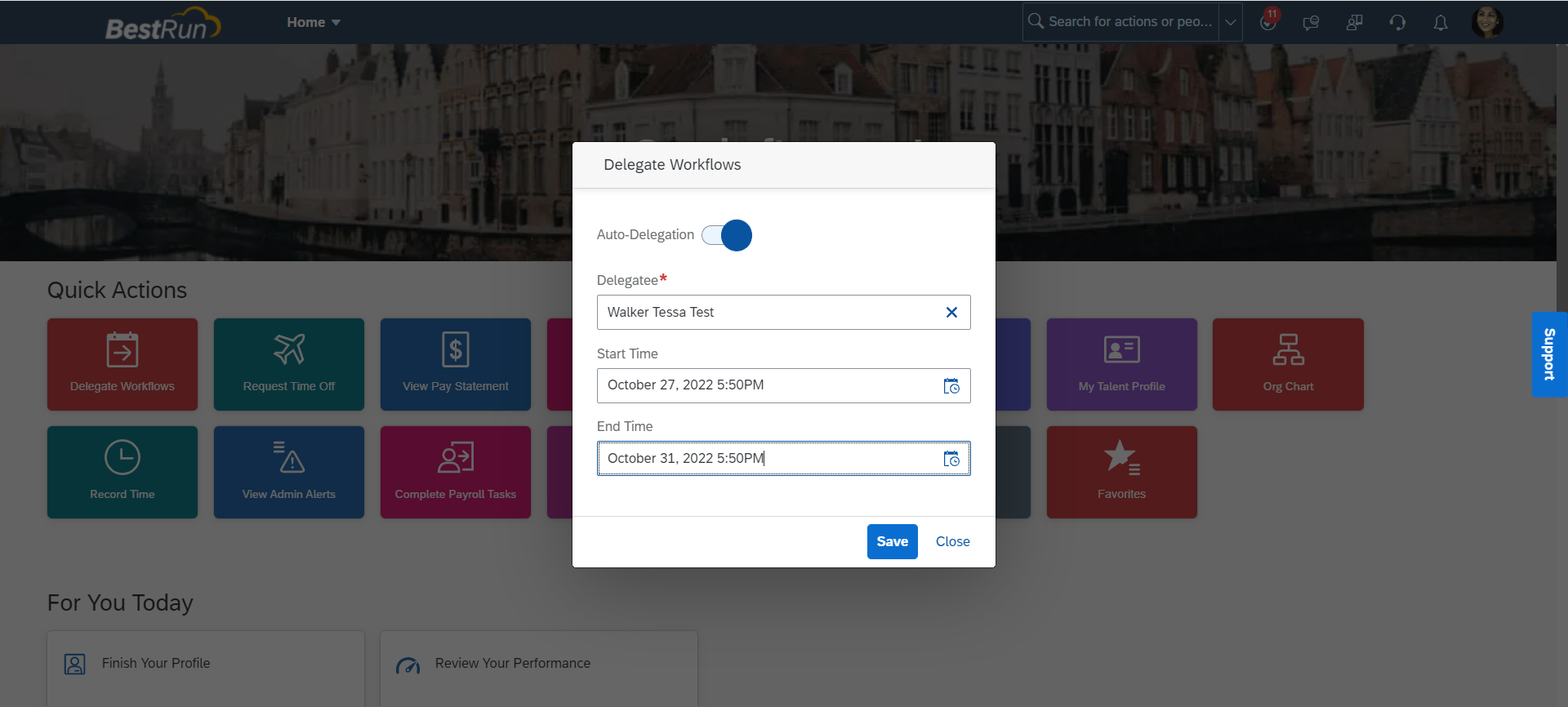Open the Finish Your Profile card
The image size is (1568, 707).
click(x=206, y=668)
